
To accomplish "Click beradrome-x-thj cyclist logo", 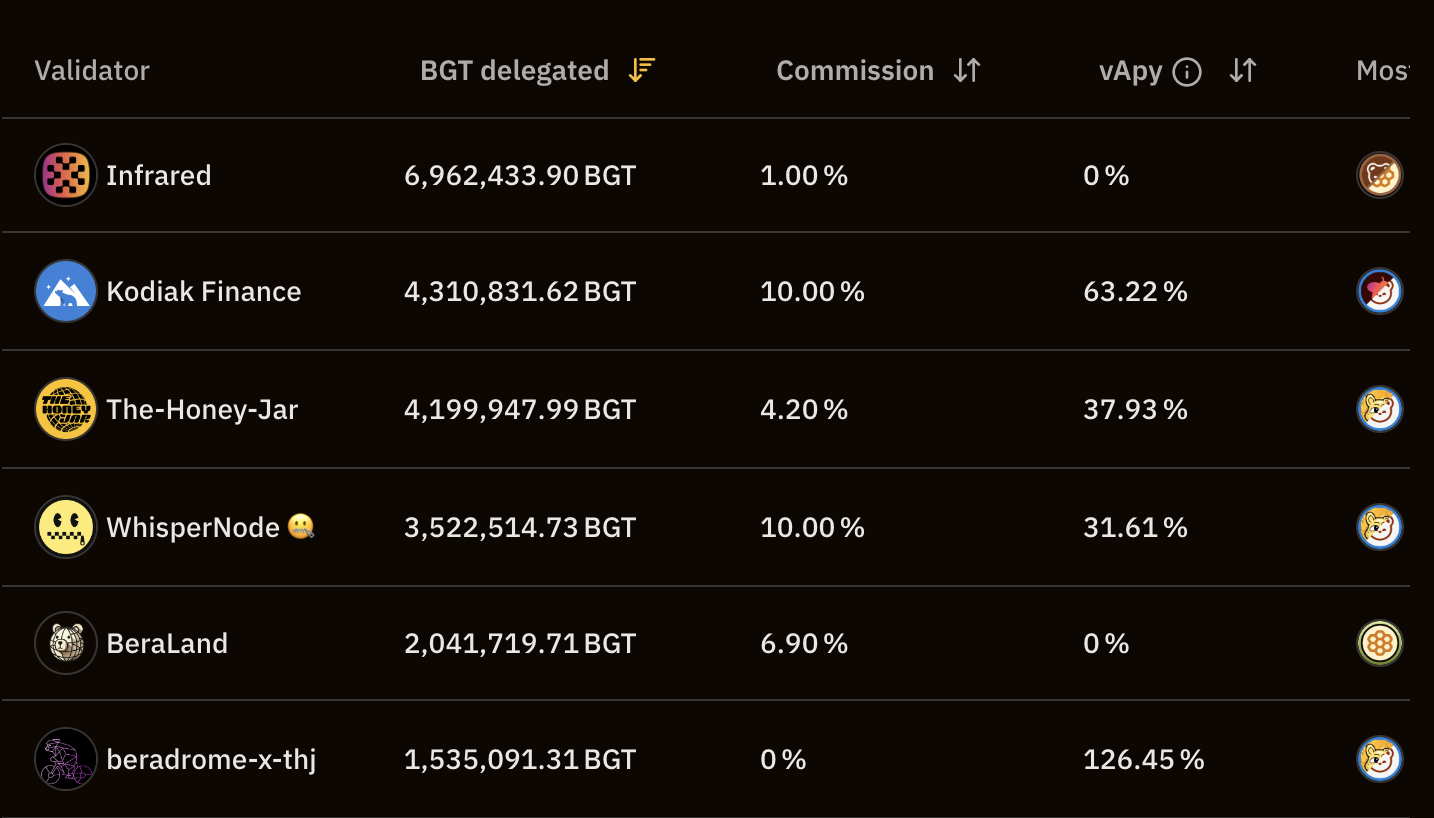I will (x=66, y=759).
